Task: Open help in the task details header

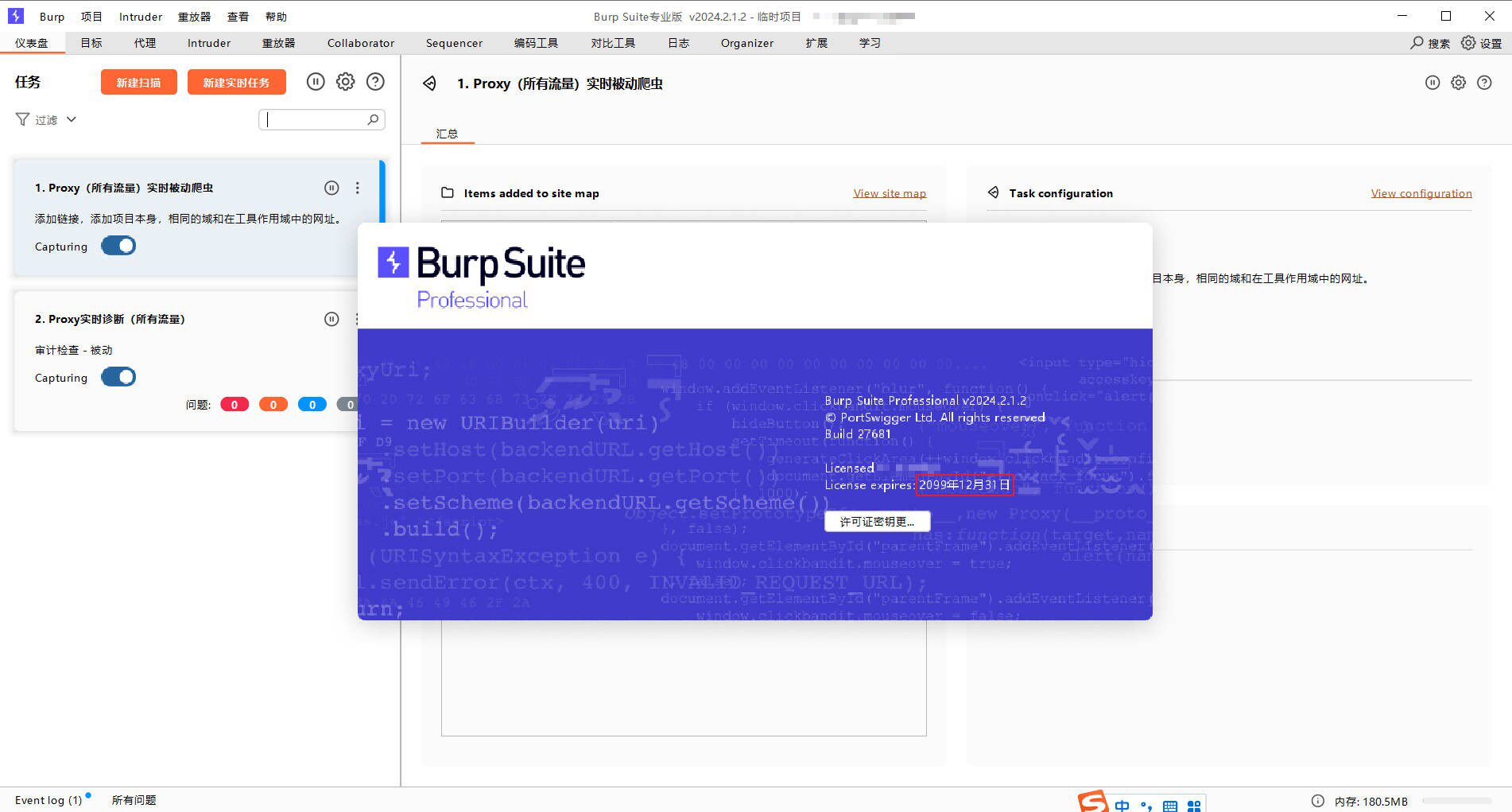Action: (1484, 83)
